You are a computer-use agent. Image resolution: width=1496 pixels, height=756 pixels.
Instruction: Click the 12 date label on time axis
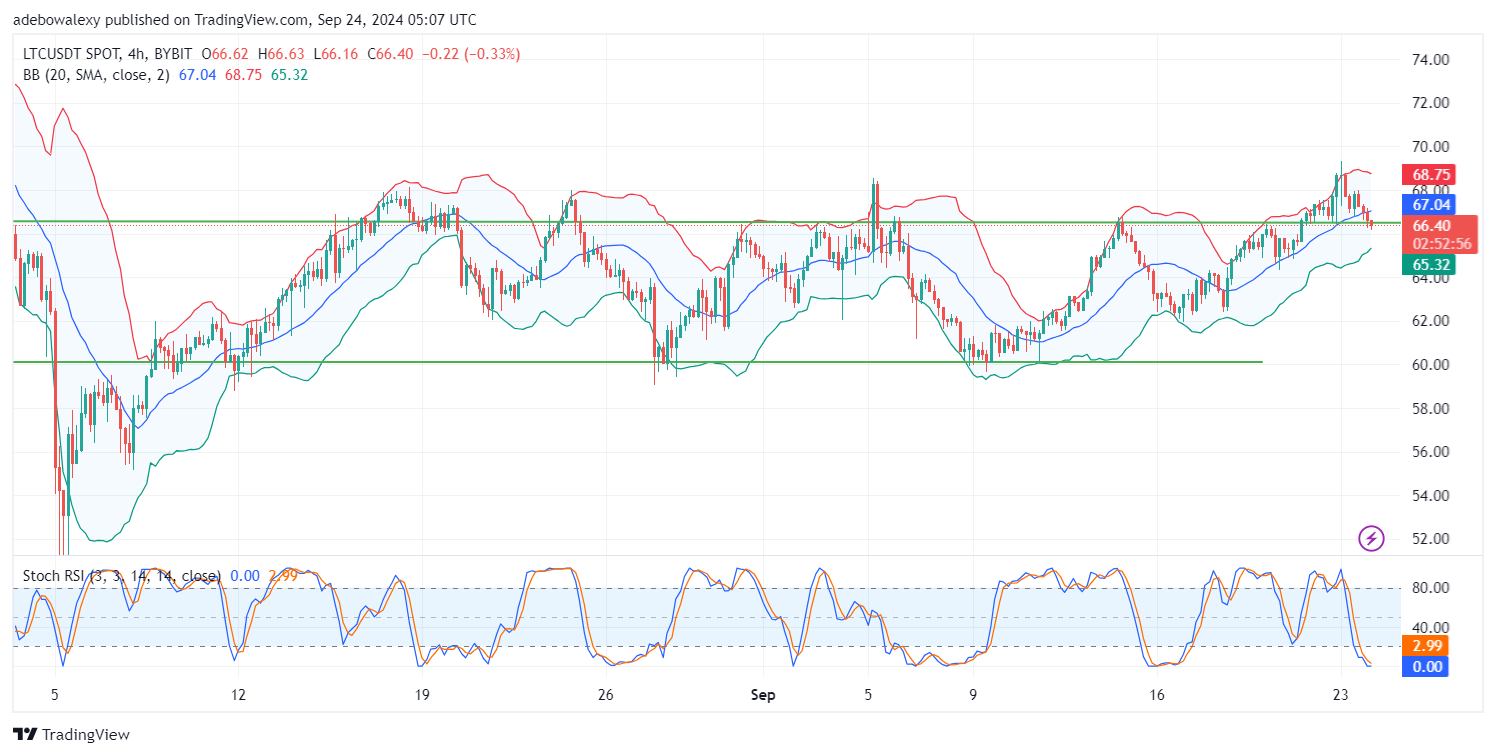pyautogui.click(x=238, y=694)
